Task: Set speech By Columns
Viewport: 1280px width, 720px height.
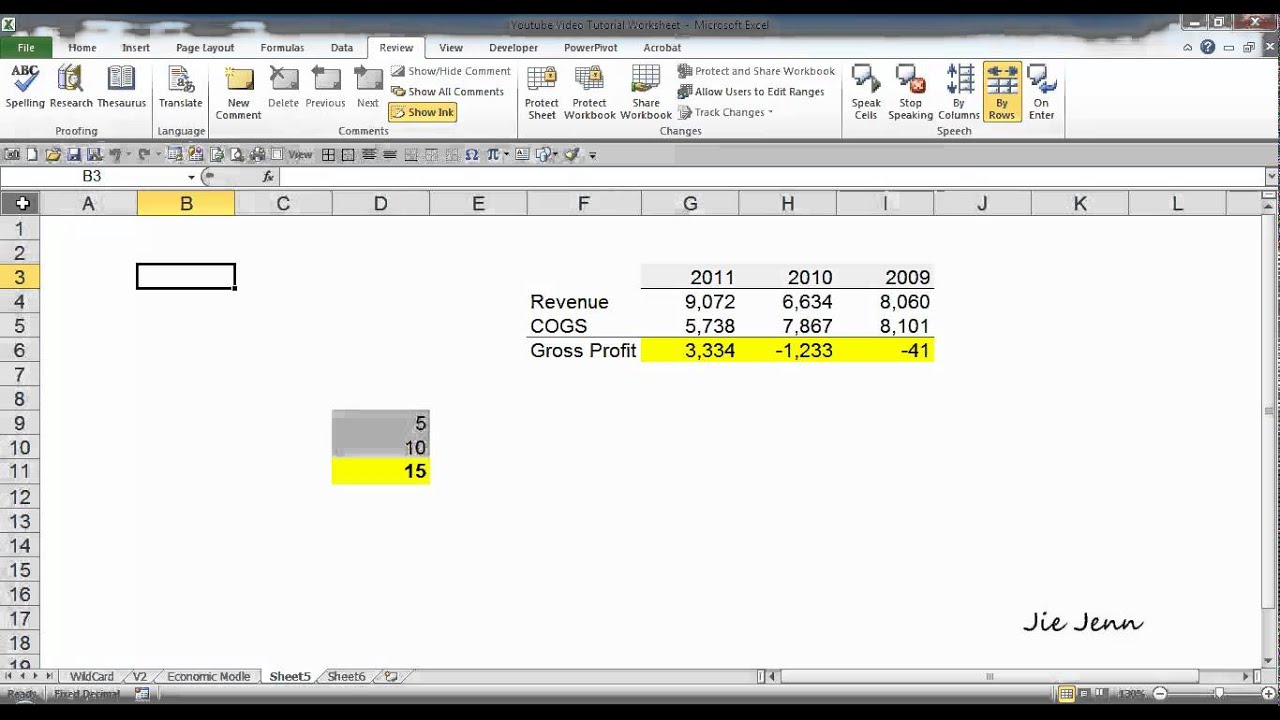Action: (958, 92)
